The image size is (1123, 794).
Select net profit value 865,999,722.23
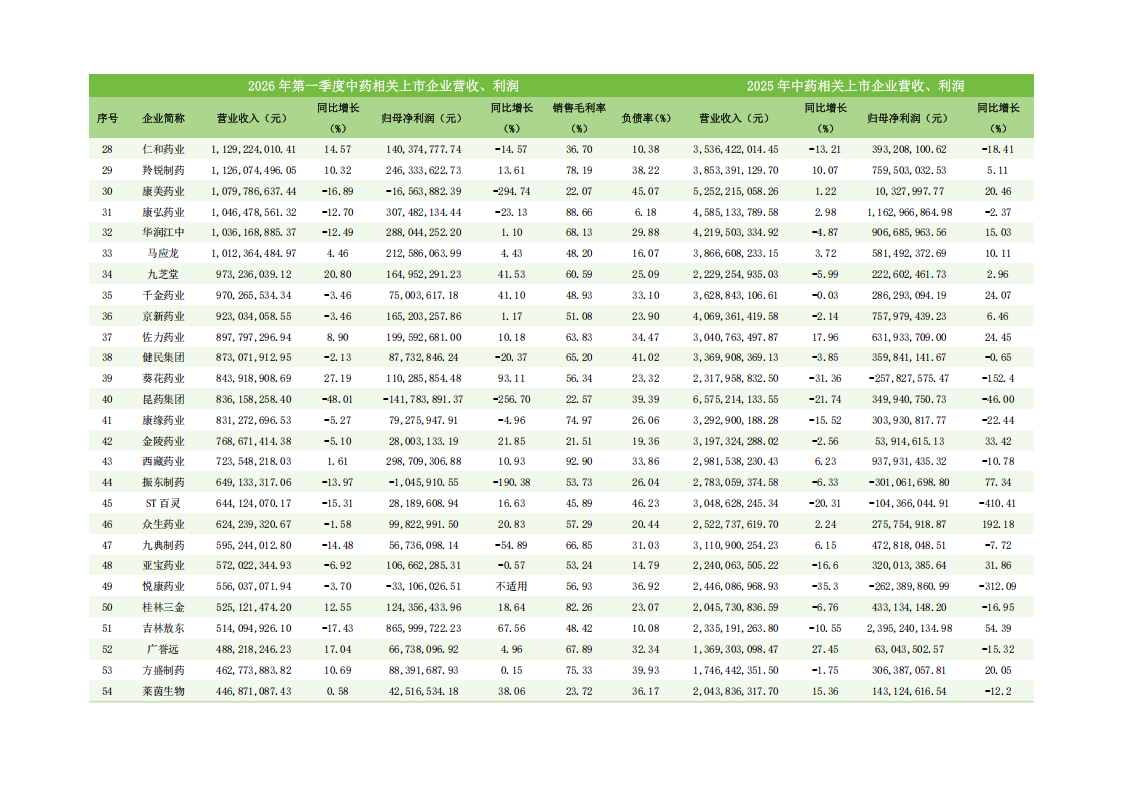click(423, 629)
